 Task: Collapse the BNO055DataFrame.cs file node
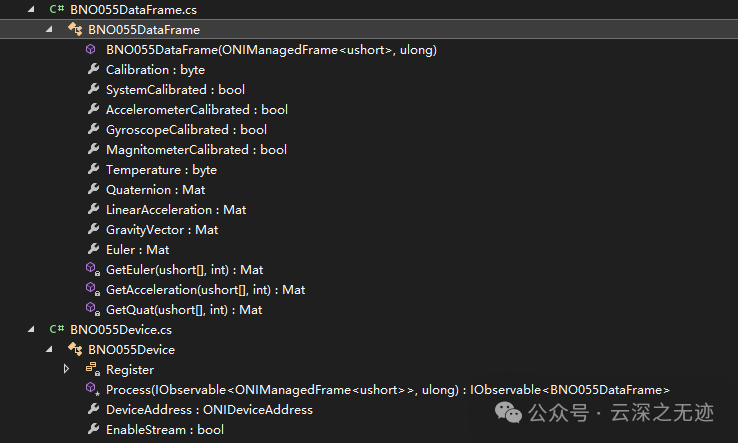(31, 9)
